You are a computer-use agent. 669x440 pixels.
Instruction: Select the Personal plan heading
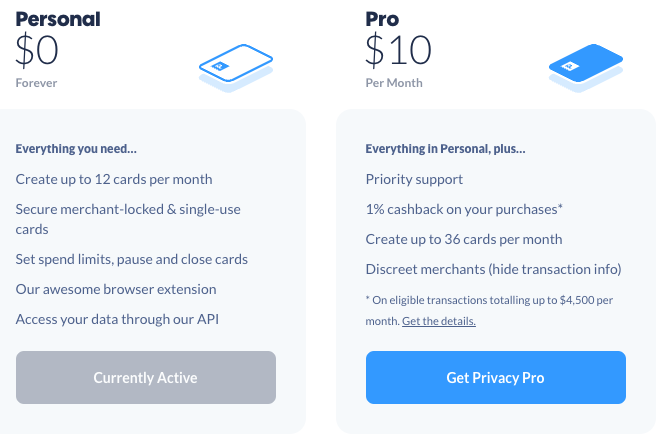[x=58, y=19]
